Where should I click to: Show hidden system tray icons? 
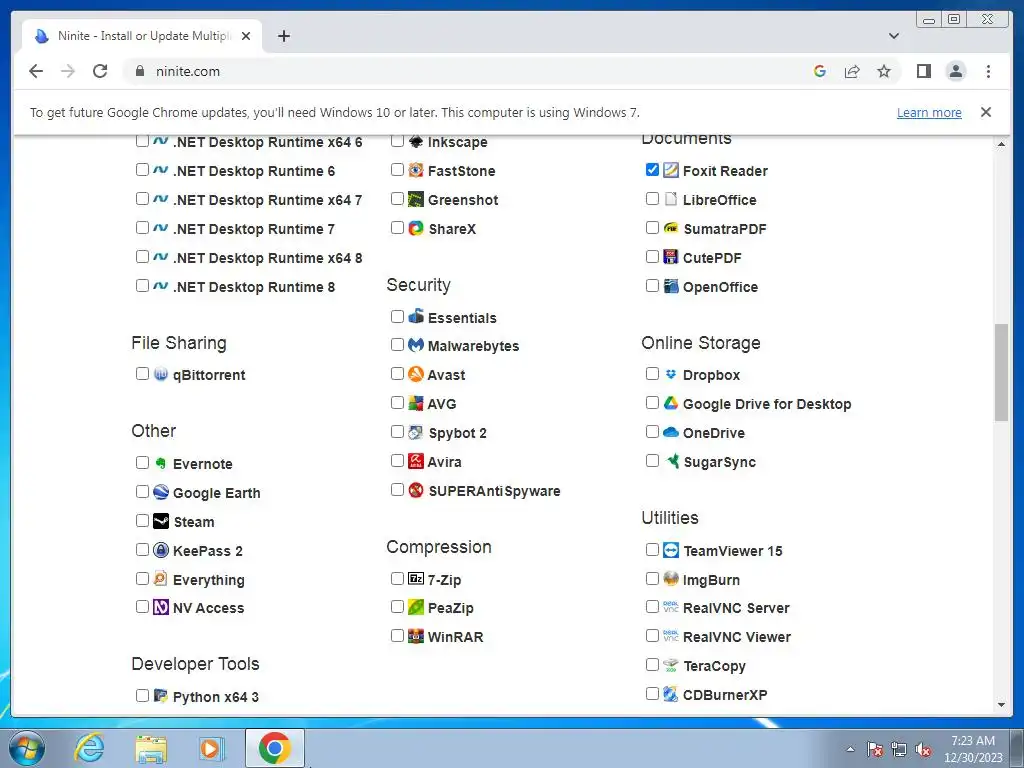click(850, 749)
